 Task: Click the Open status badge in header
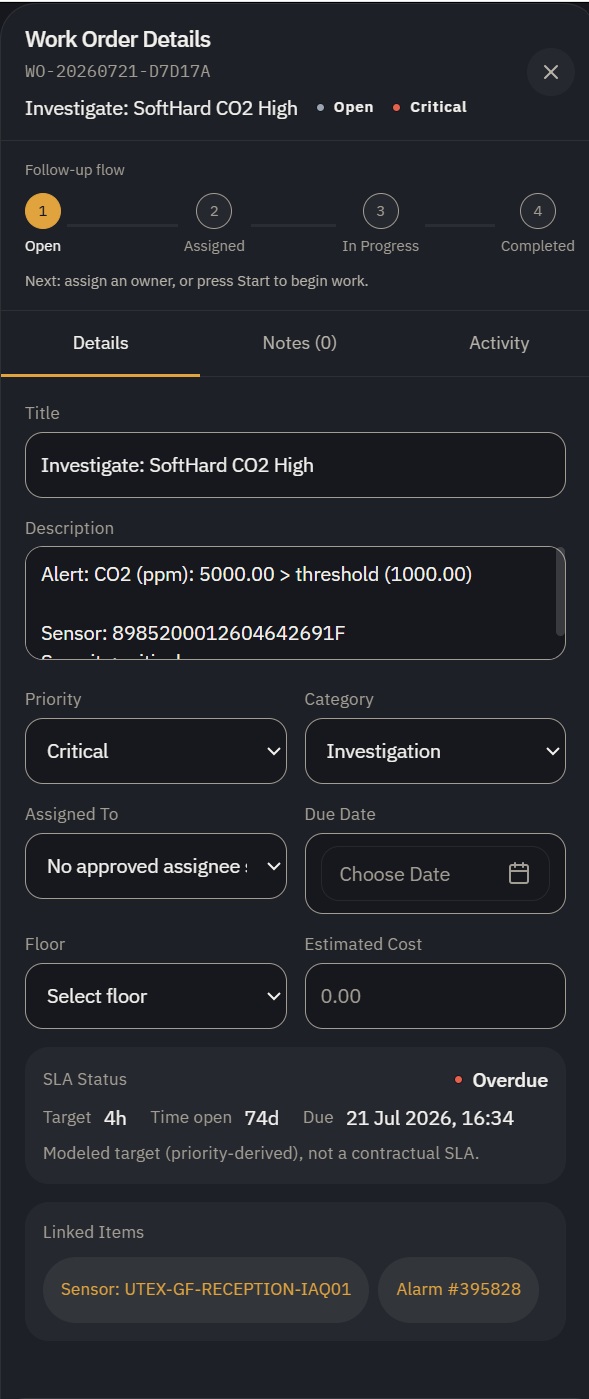click(345, 107)
